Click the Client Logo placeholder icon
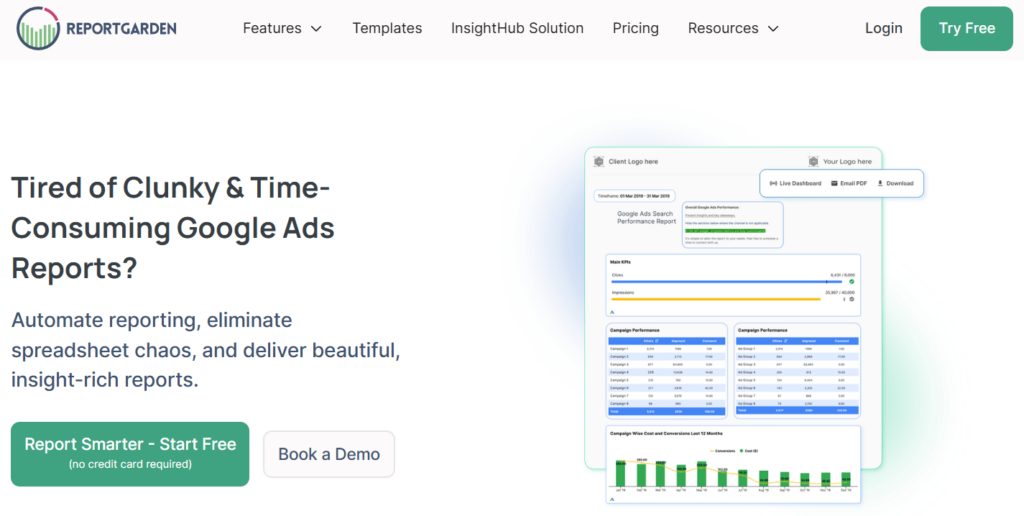1024x516 pixels. tap(599, 161)
